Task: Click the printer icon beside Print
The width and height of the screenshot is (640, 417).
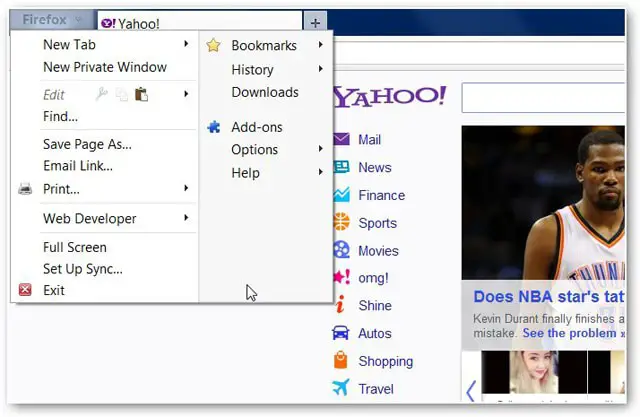Action: pyautogui.click(x=25, y=189)
